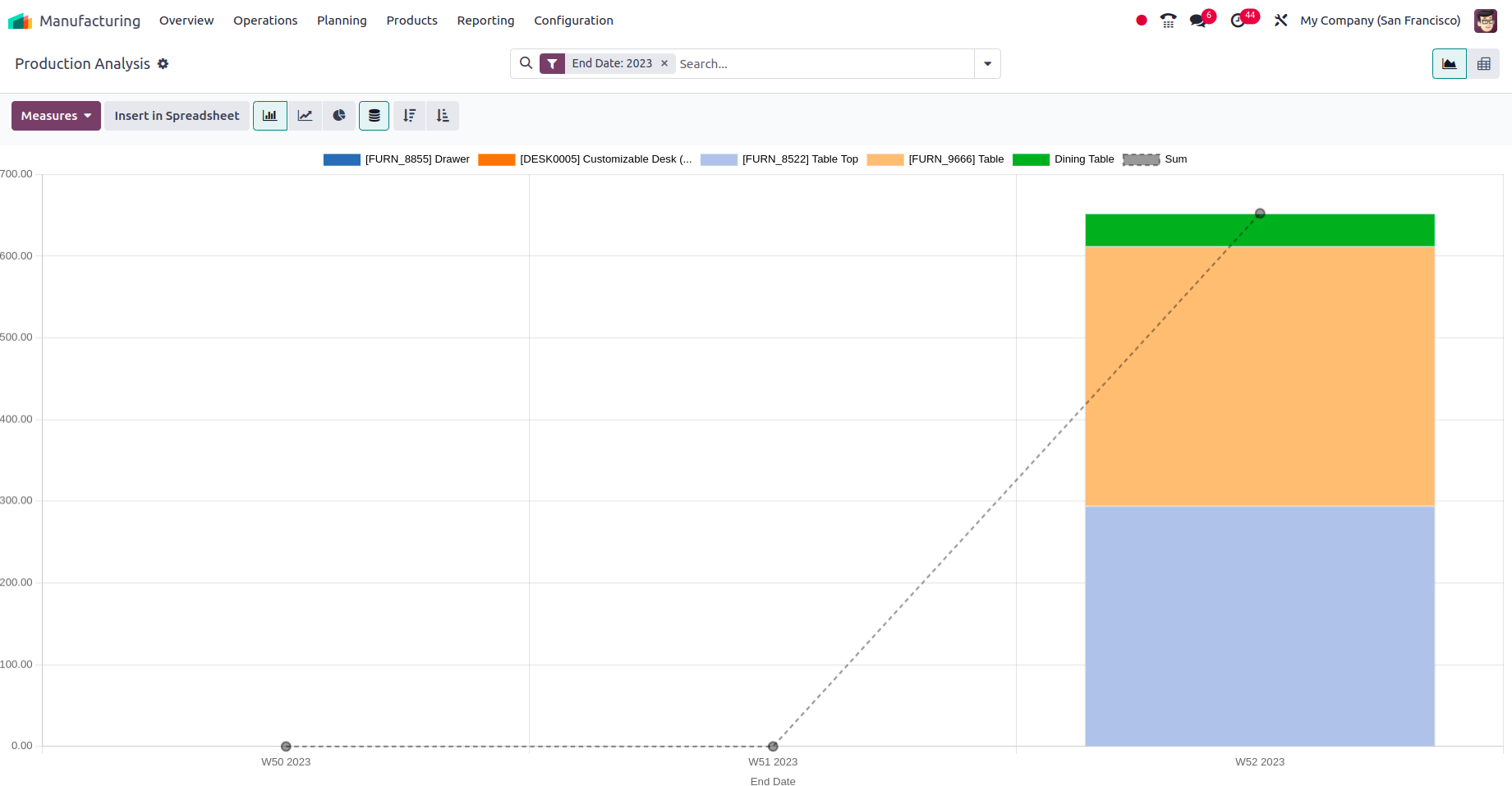Open the pivot table view
The image size is (1512, 786).
pos(1483,64)
